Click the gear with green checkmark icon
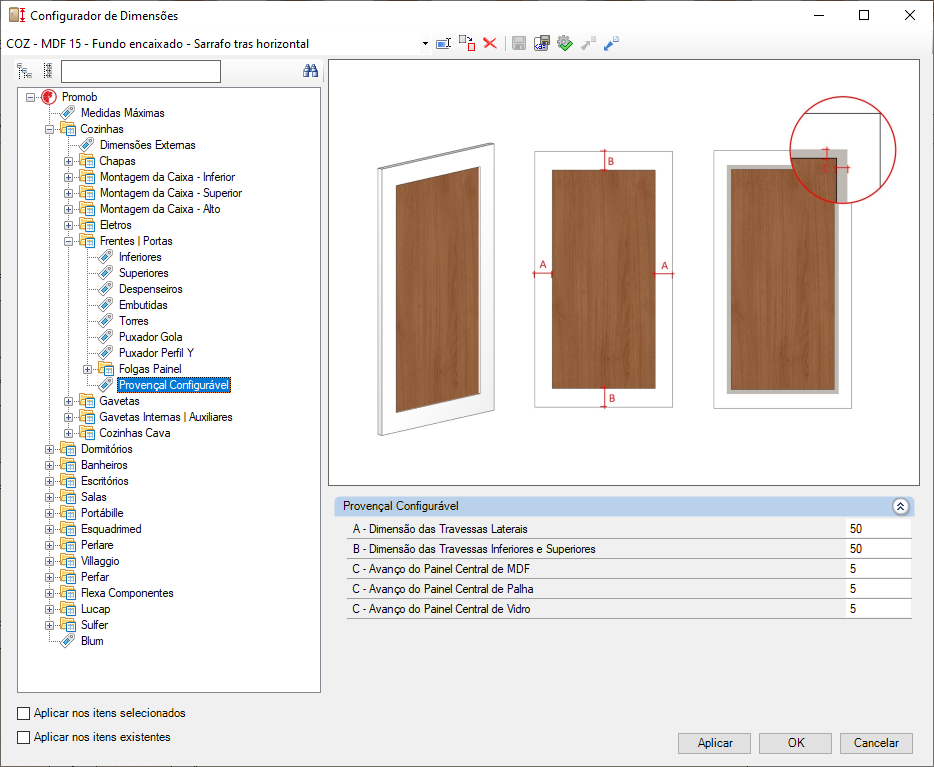Screen dimensions: 934x767 (565, 43)
